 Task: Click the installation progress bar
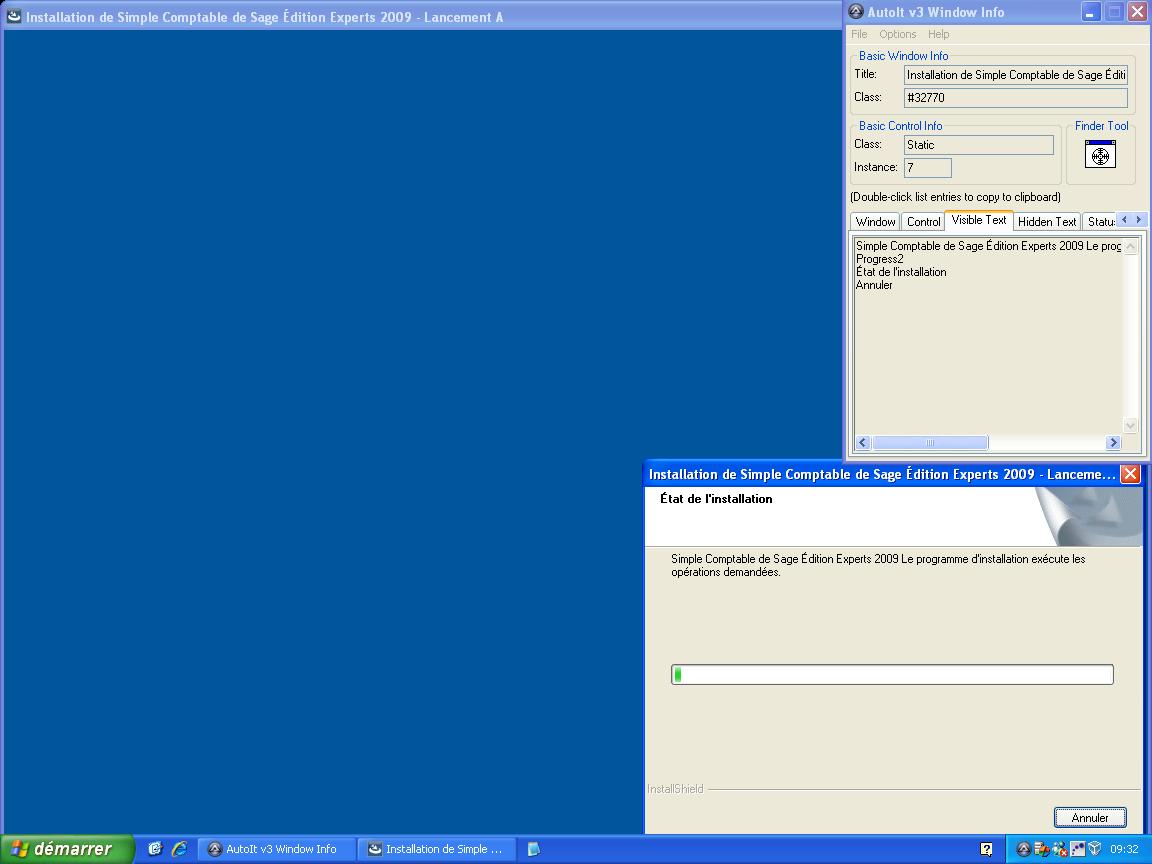[892, 674]
